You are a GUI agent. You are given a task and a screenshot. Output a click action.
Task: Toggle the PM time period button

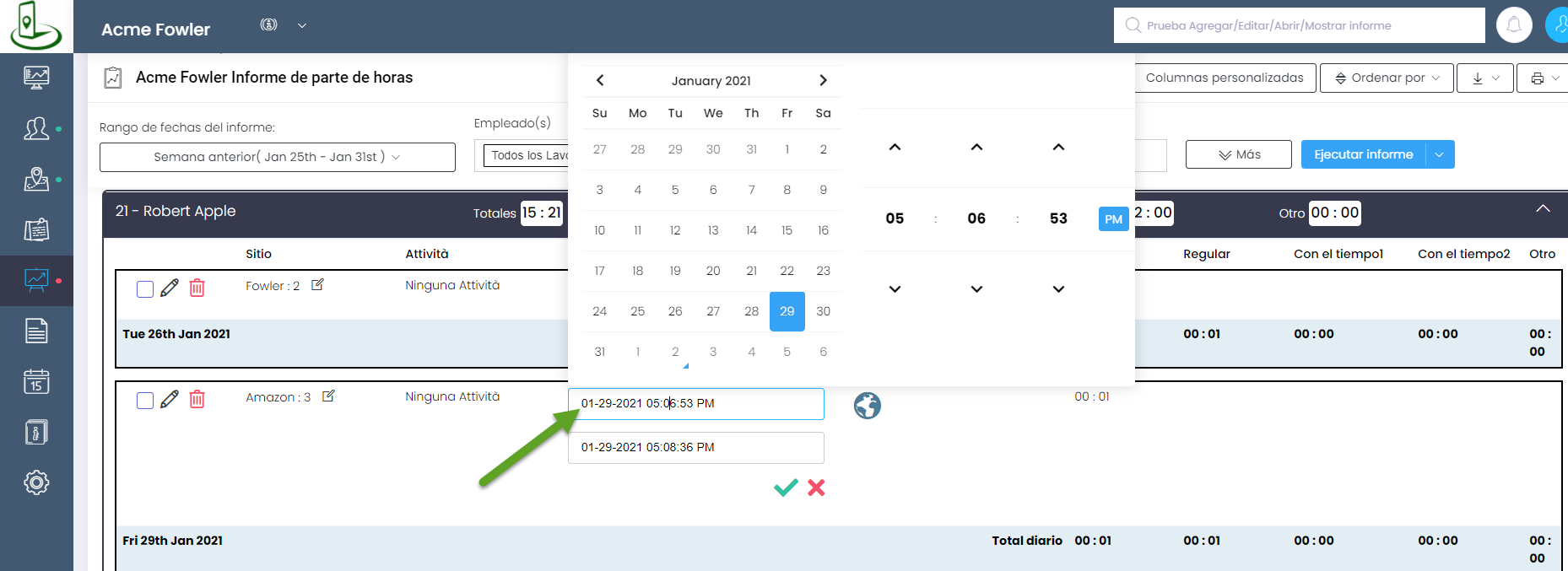click(x=1113, y=219)
